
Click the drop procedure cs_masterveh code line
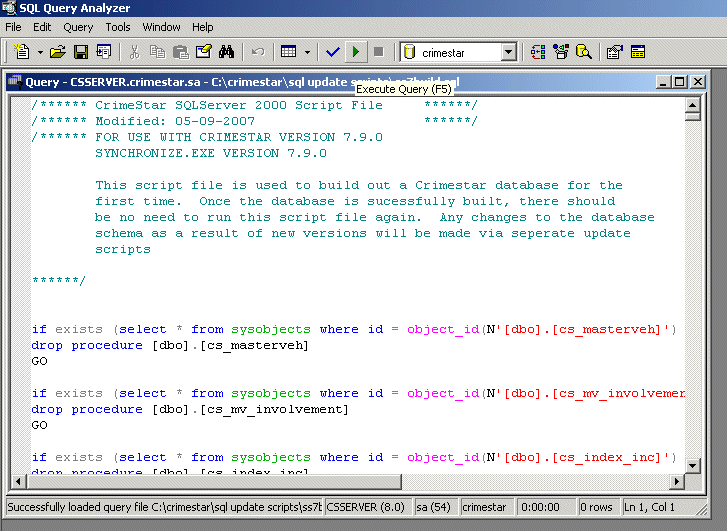coord(170,346)
